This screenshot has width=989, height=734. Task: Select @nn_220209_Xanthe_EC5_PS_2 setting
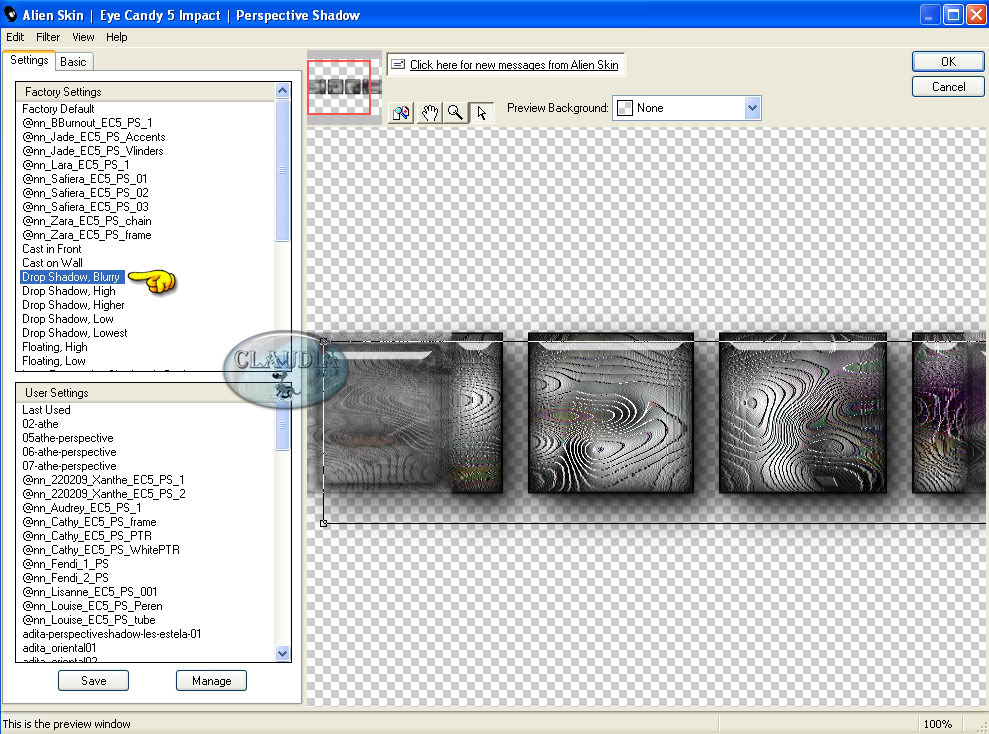(x=104, y=494)
